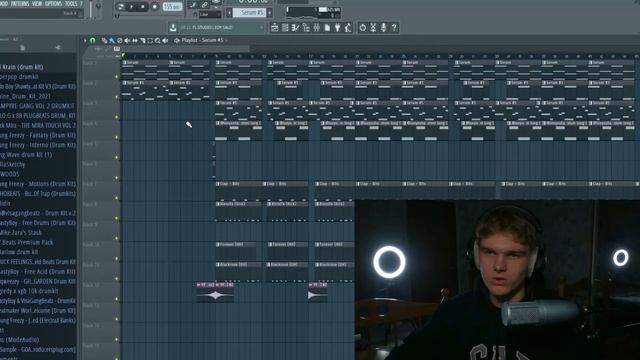Mute Track 2 with its green dot

[117, 97]
